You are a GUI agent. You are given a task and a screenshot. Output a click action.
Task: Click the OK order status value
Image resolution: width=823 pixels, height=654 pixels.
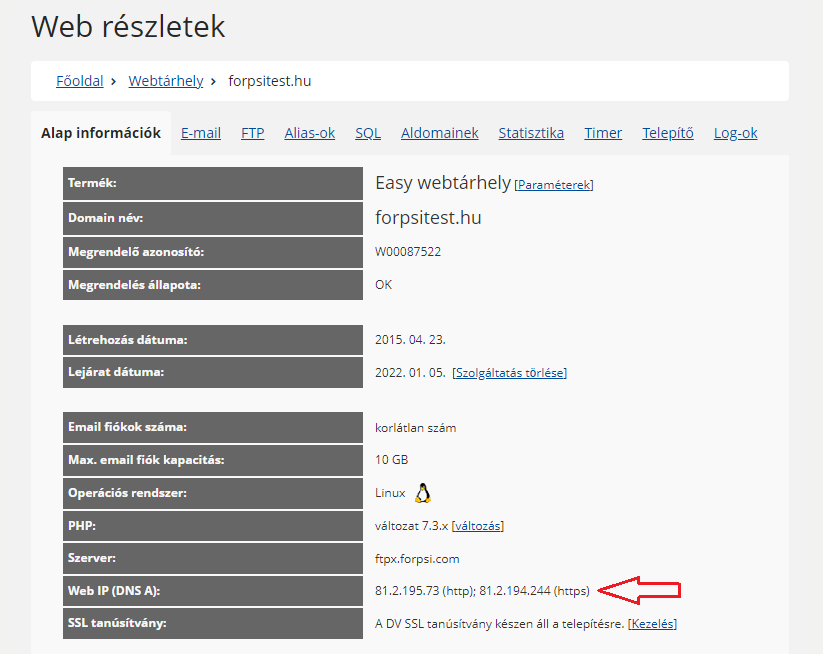click(384, 284)
